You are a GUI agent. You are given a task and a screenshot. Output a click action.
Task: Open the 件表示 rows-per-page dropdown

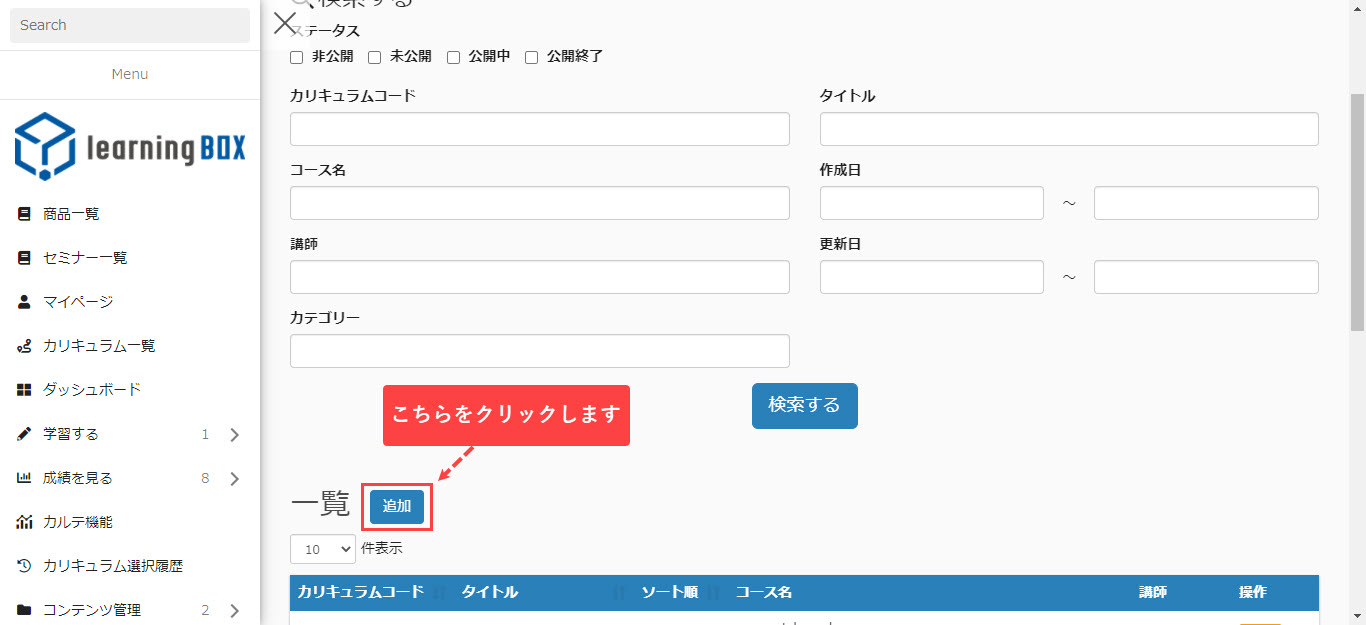(x=322, y=549)
